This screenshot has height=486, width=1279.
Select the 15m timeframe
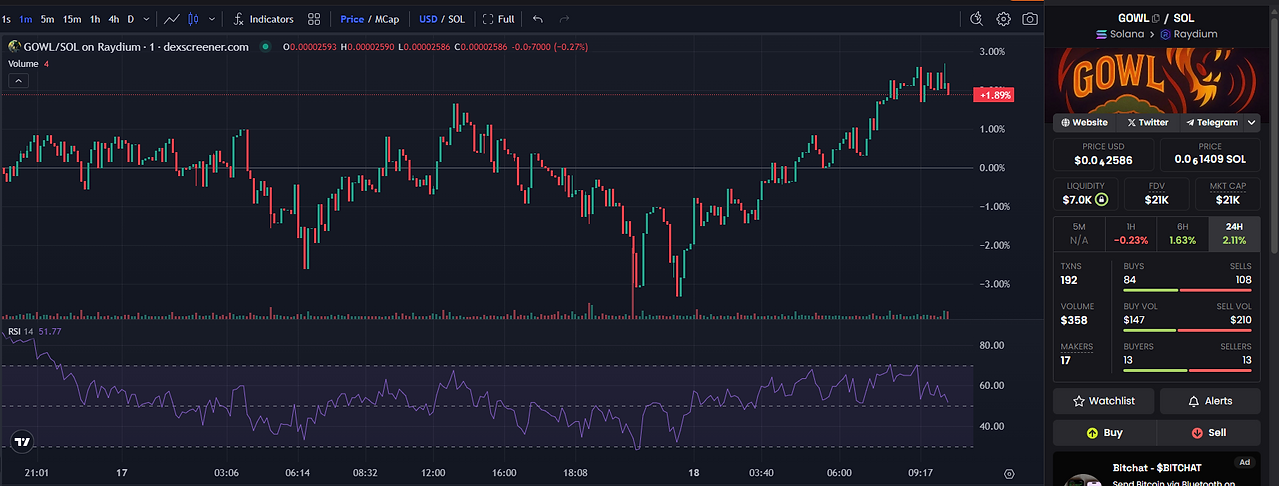pos(72,19)
